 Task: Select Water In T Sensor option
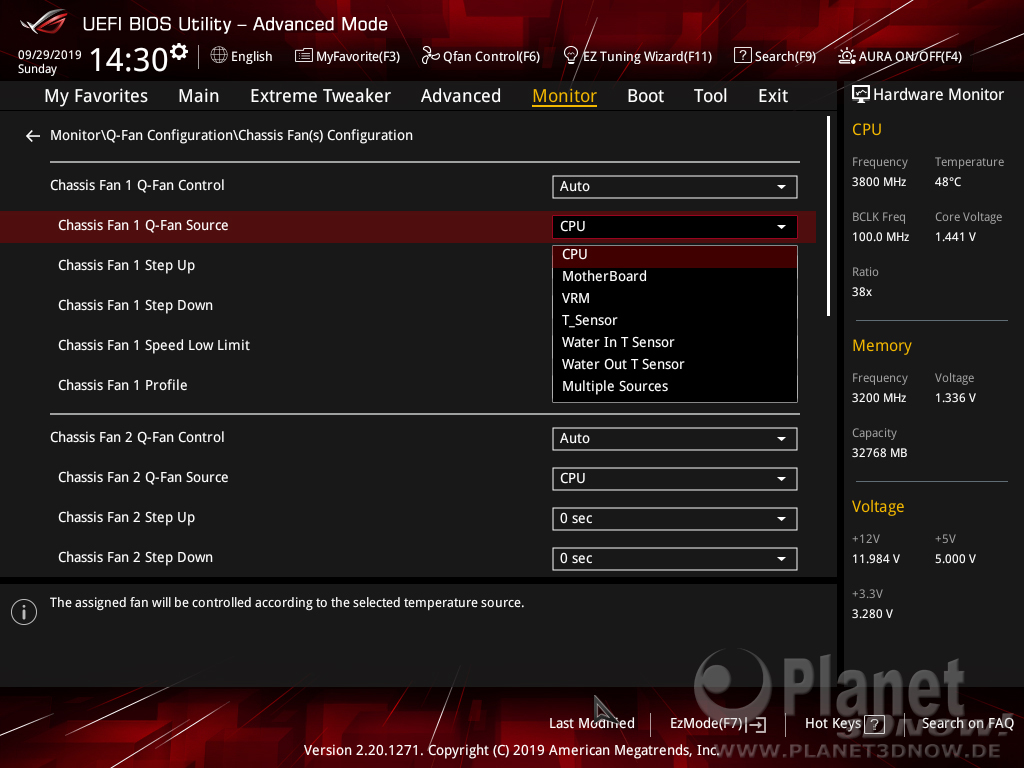(x=675, y=342)
